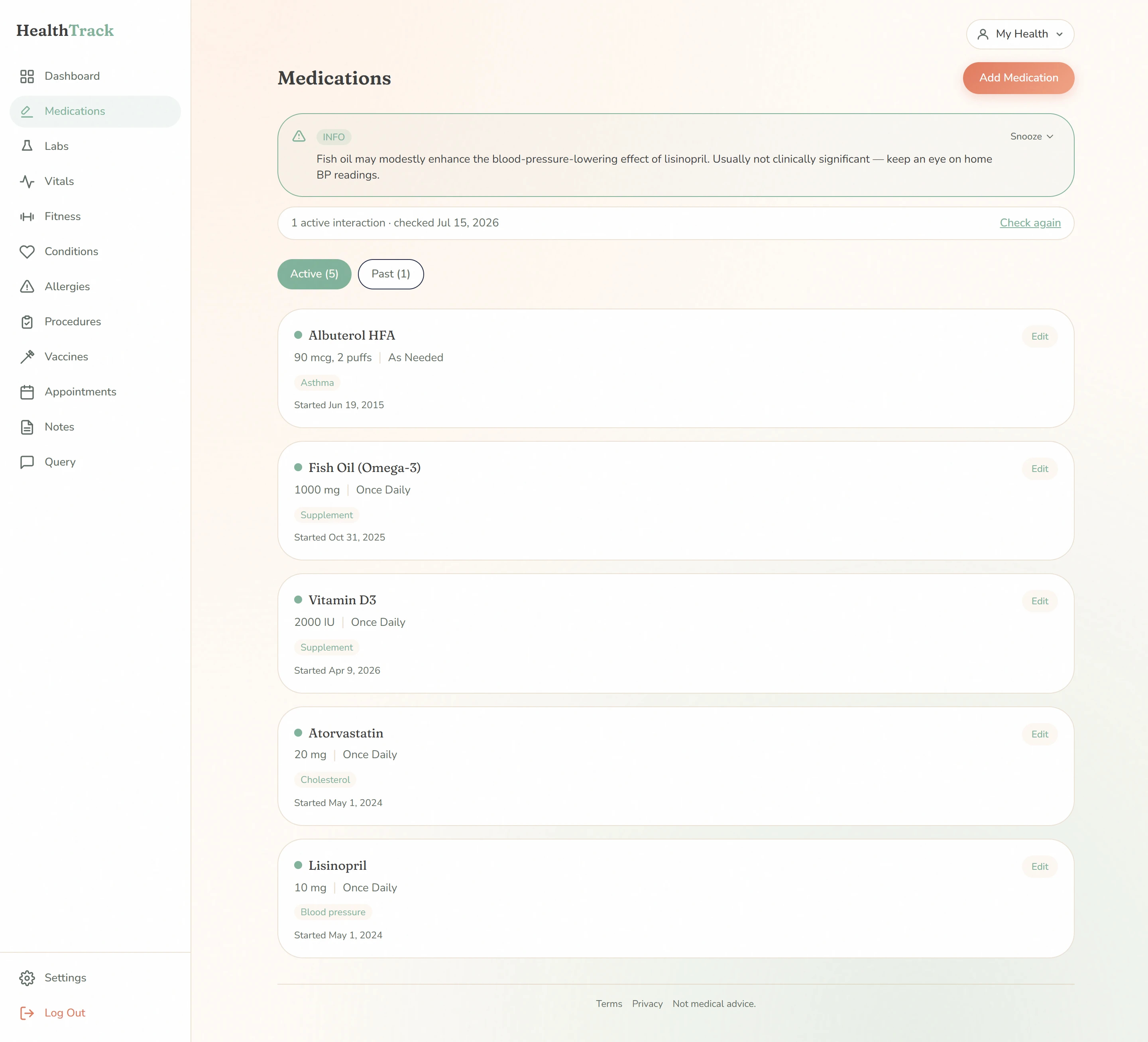Open the Vaccines page
Viewport: 1148px width, 1042px height.
(95, 357)
